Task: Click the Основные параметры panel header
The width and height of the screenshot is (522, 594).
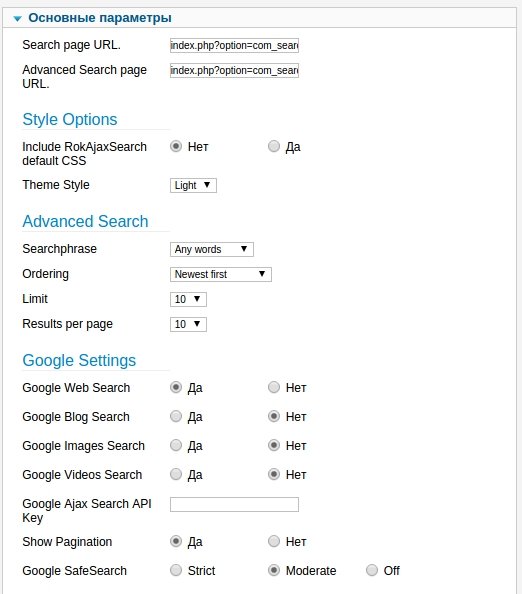Action: coord(259,18)
